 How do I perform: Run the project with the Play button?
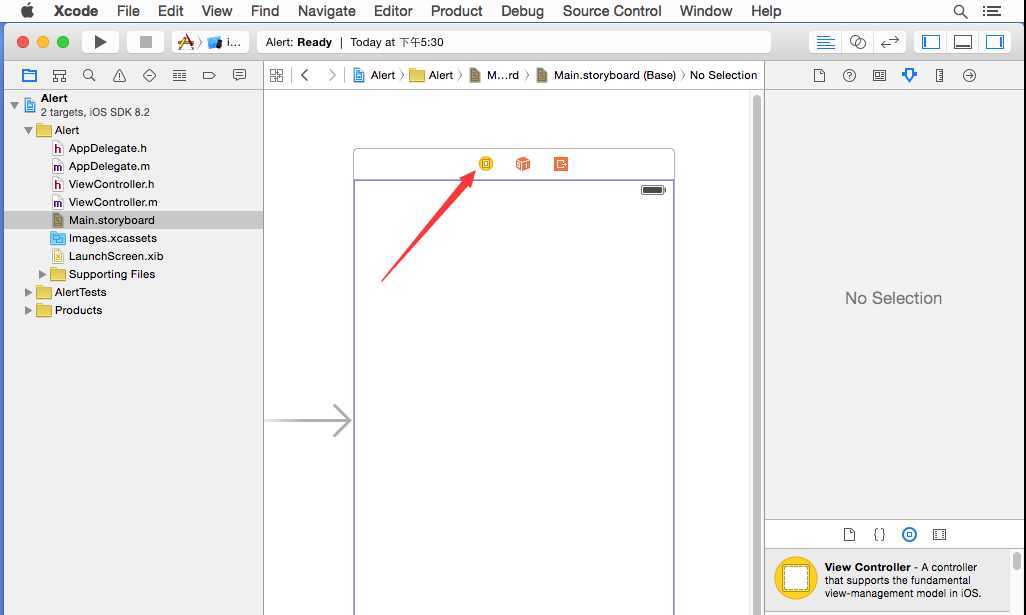point(100,42)
